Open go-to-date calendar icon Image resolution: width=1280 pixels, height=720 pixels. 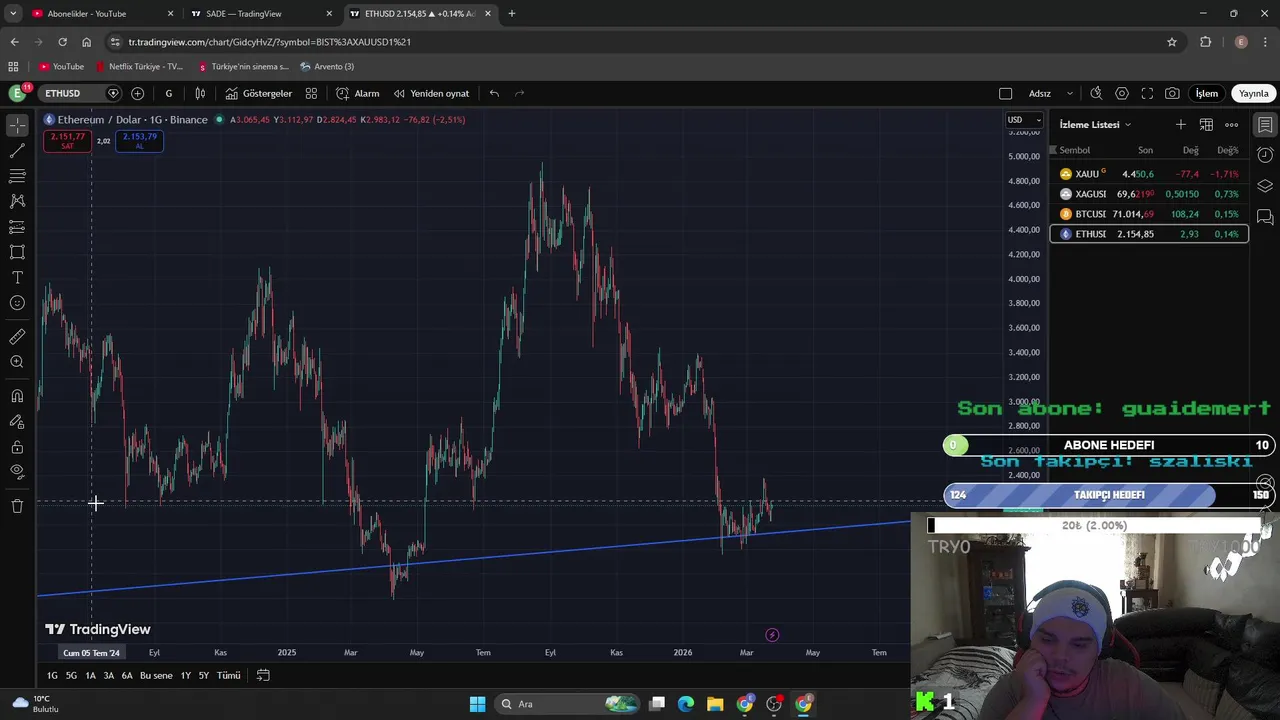coord(263,676)
